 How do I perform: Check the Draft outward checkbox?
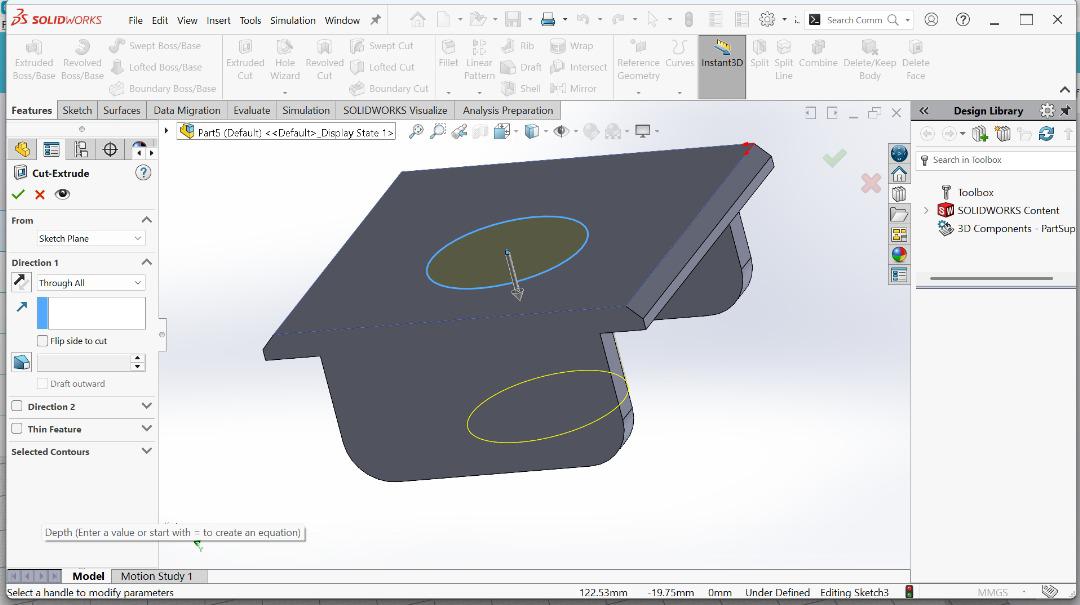coord(43,383)
